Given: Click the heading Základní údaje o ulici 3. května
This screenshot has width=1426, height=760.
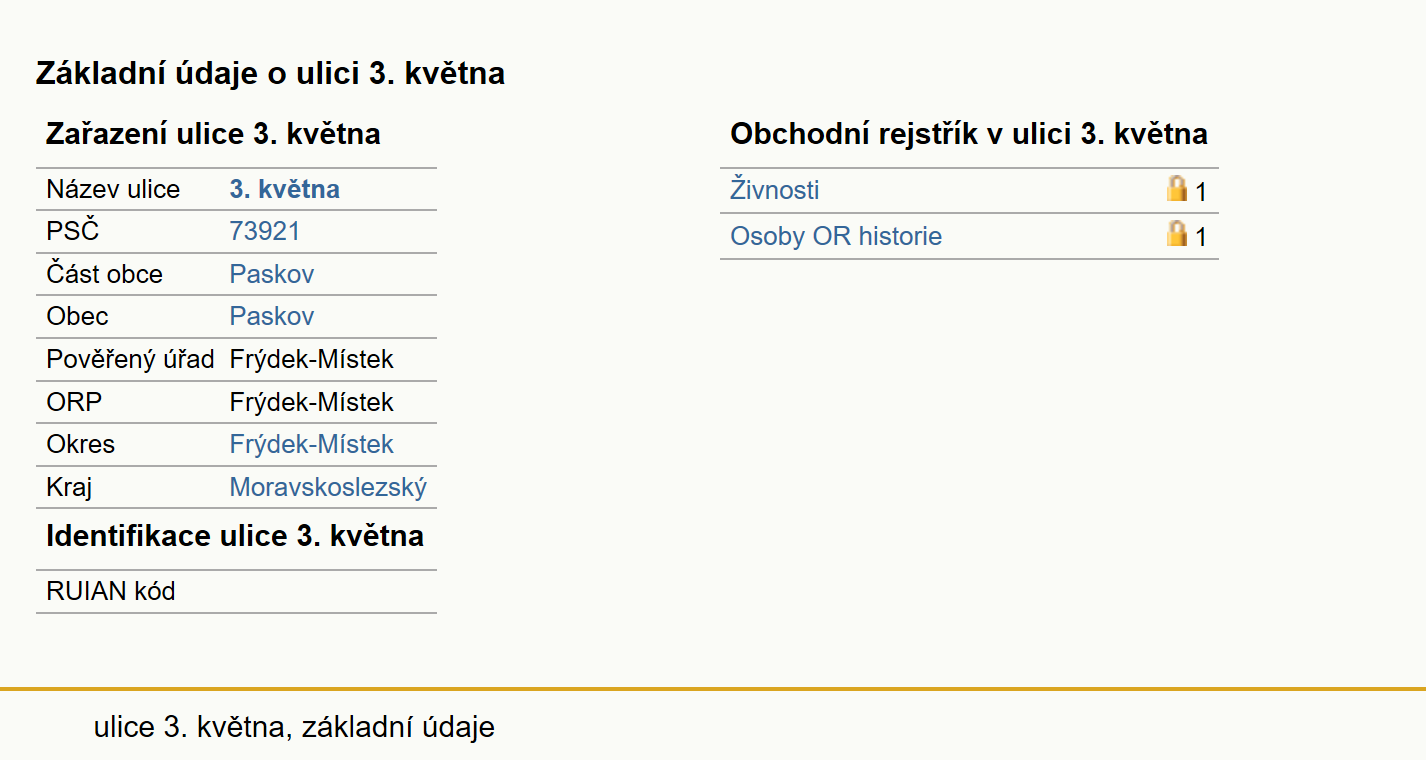Looking at the screenshot, I should (270, 73).
